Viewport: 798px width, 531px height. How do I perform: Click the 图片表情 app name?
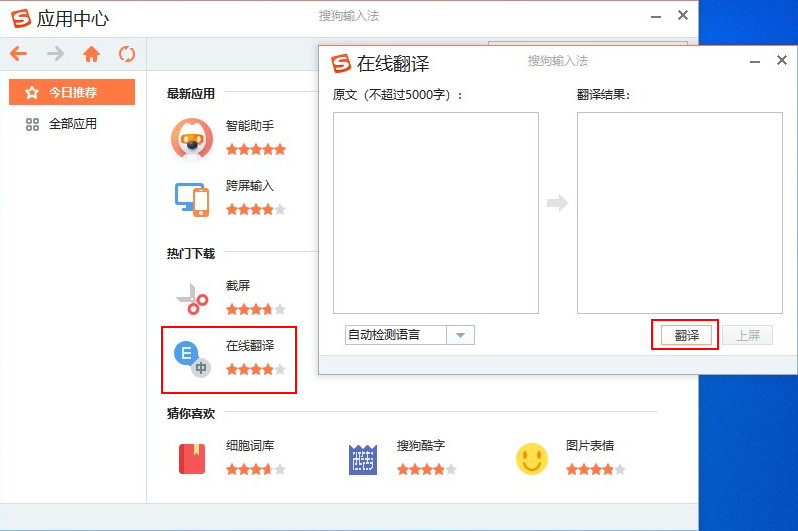coord(590,445)
